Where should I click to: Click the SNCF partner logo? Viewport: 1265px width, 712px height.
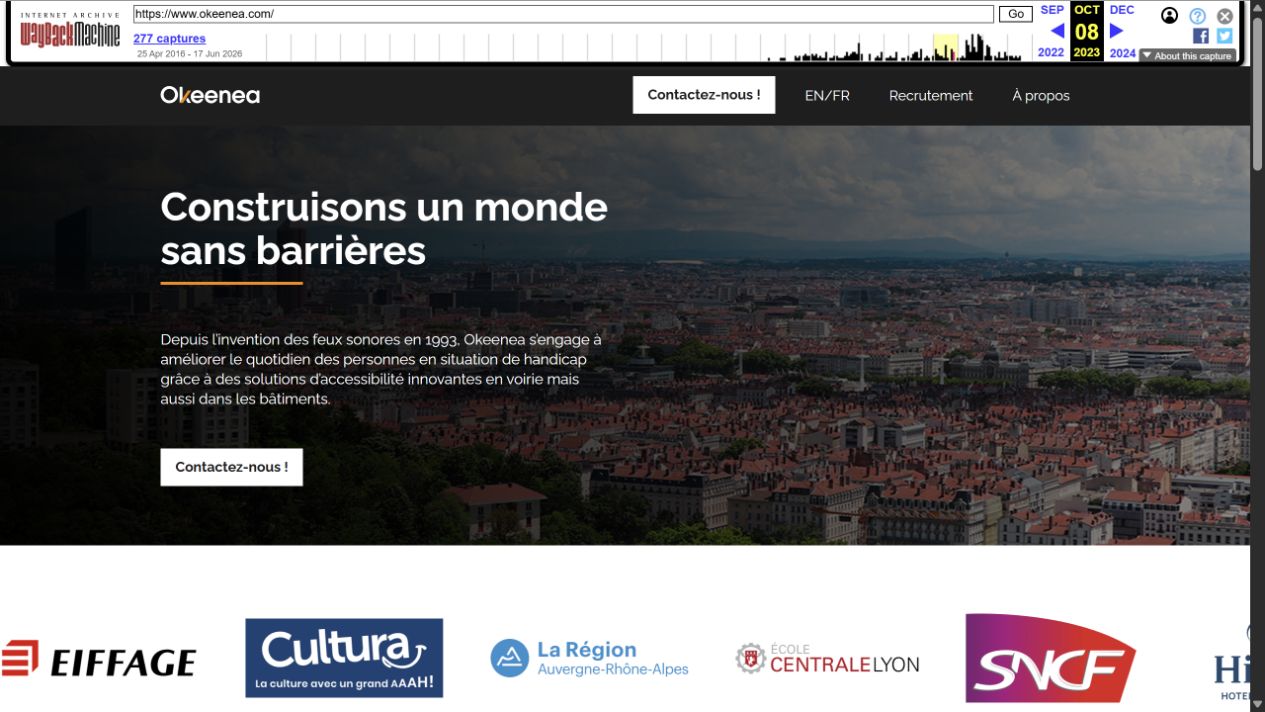1050,658
